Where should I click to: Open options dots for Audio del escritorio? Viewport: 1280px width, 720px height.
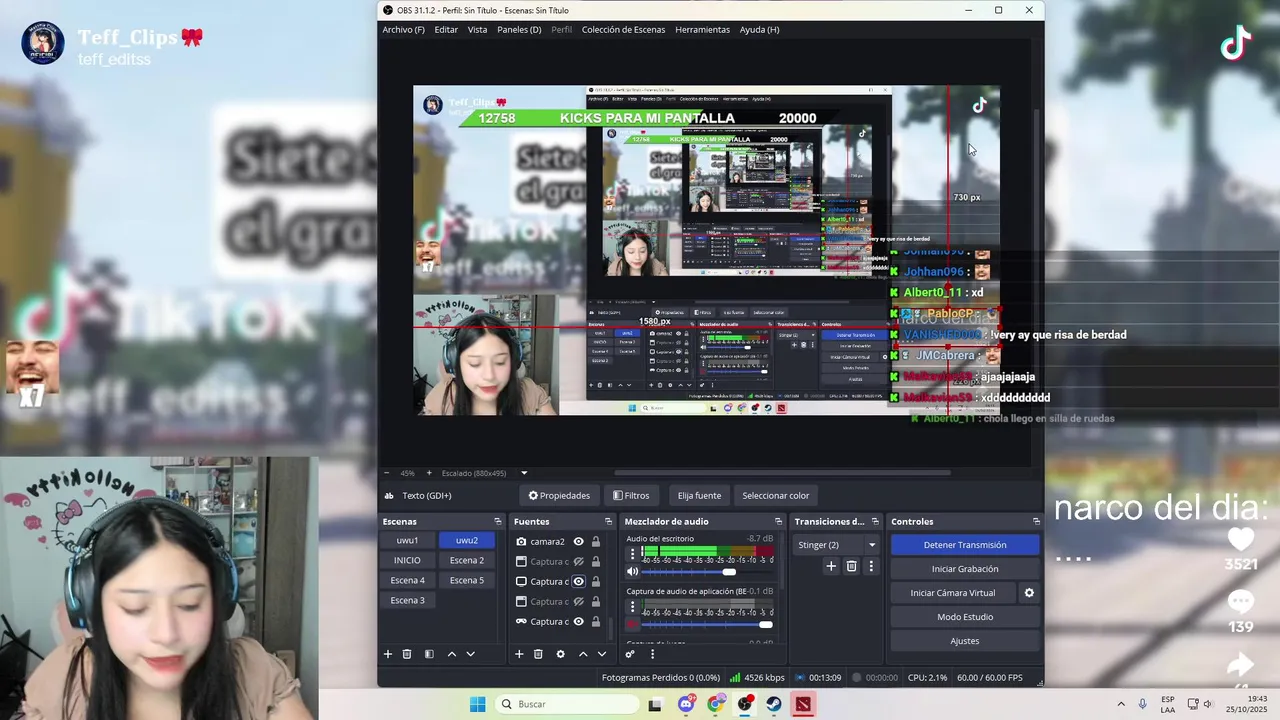tap(632, 553)
